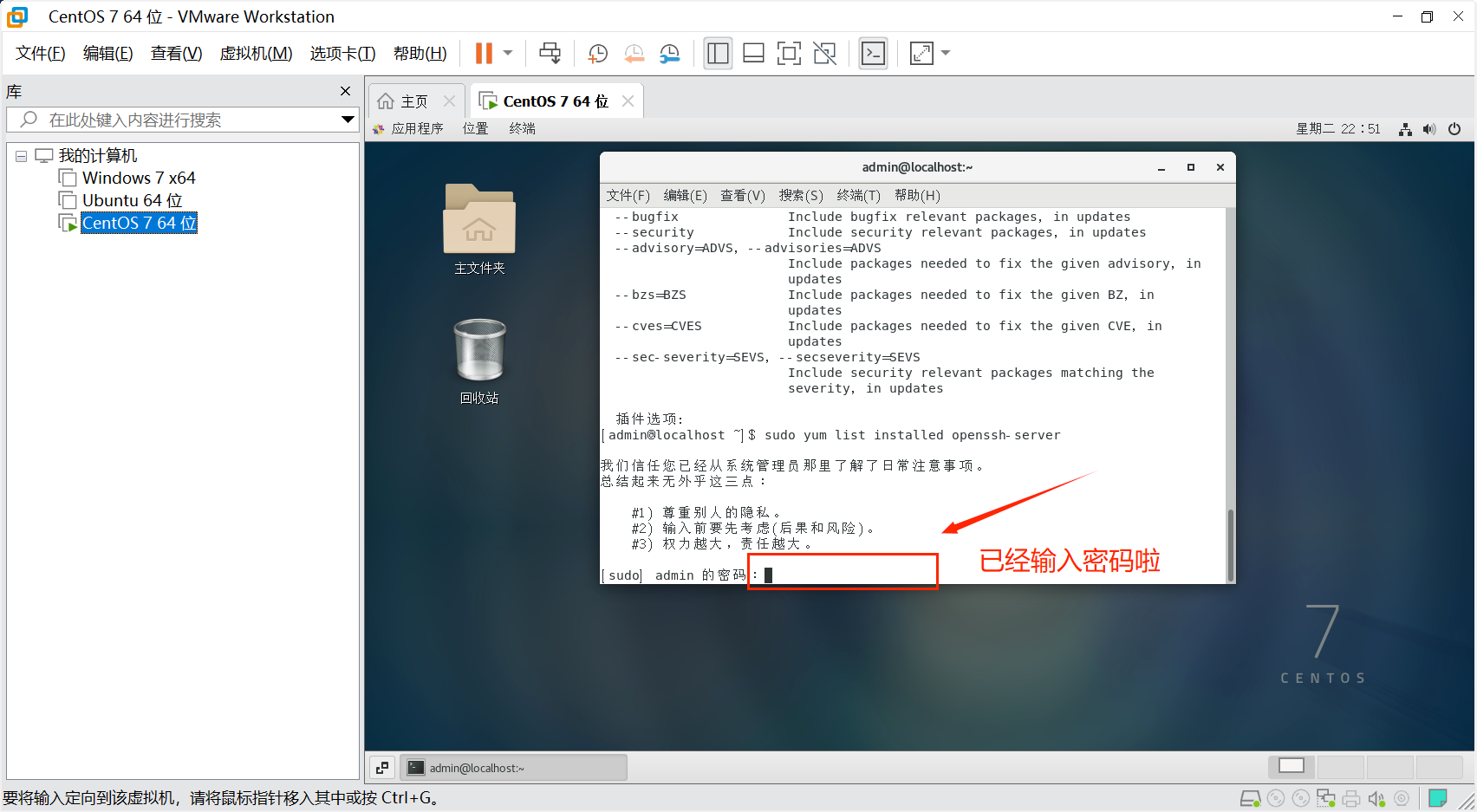Click the terminal vertical scrollbar thumb
This screenshot has height=812, width=1477.
coord(1230,544)
